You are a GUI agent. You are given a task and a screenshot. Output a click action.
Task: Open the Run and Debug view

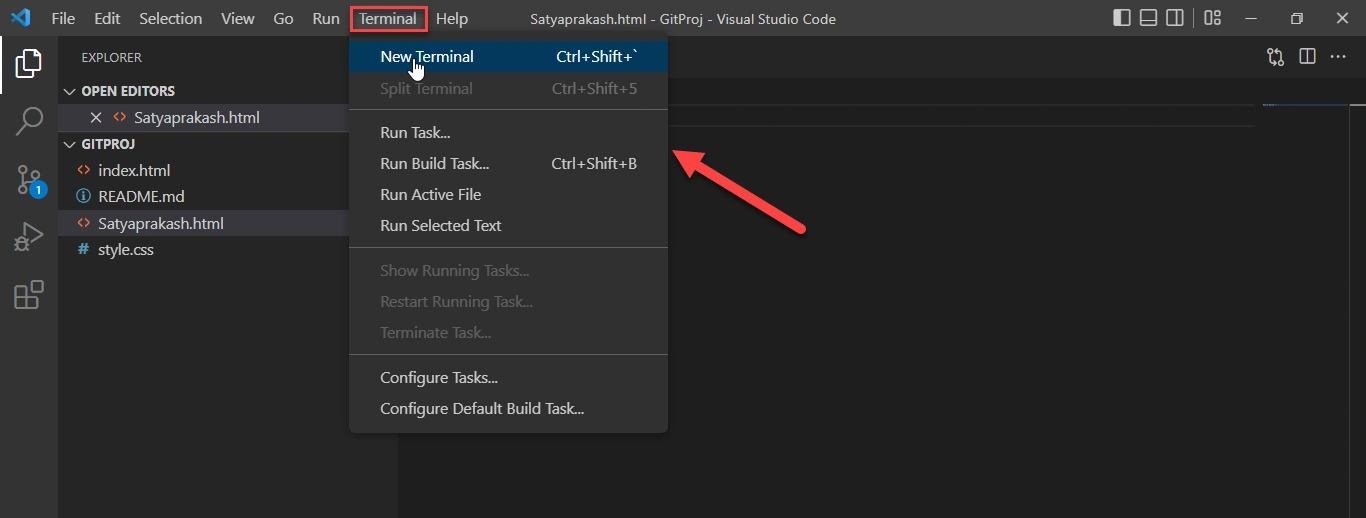29,238
